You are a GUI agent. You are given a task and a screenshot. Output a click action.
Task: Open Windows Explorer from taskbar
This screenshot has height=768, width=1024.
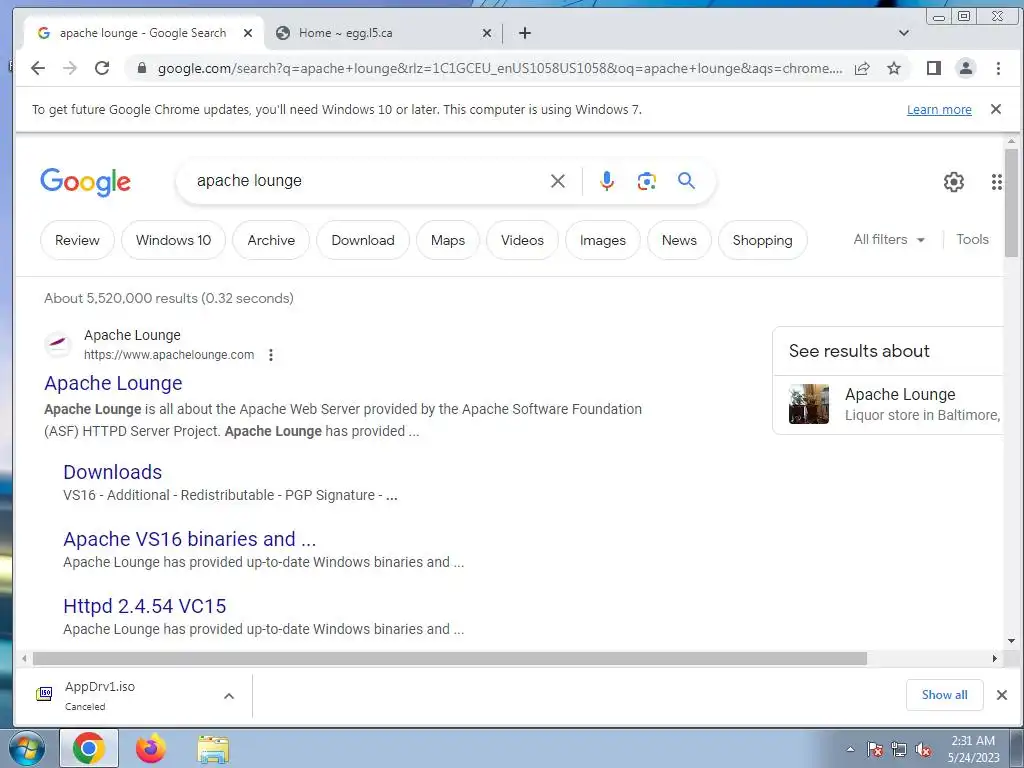pyautogui.click(x=213, y=749)
